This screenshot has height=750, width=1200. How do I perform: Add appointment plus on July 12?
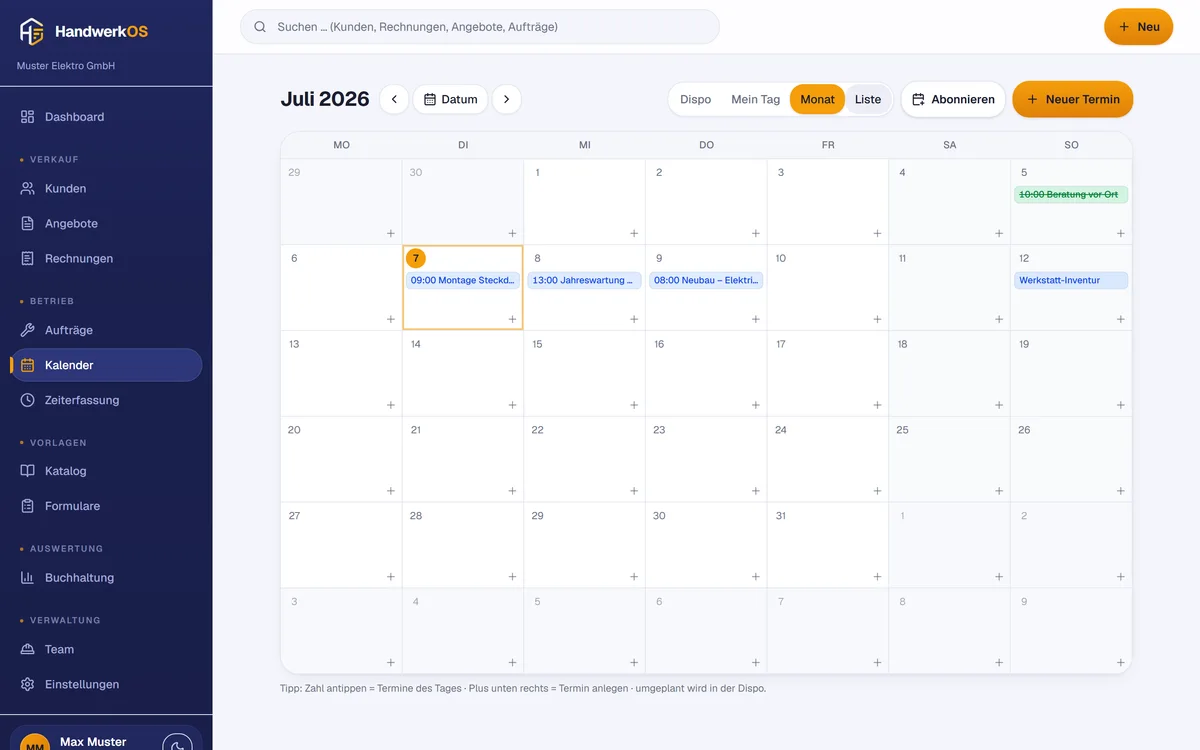[x=1121, y=319]
